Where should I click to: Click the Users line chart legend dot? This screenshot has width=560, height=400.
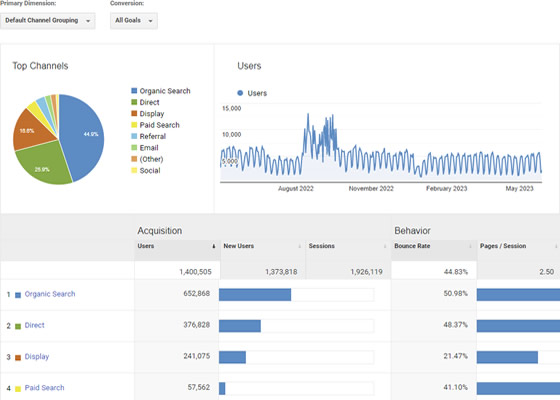[240, 93]
